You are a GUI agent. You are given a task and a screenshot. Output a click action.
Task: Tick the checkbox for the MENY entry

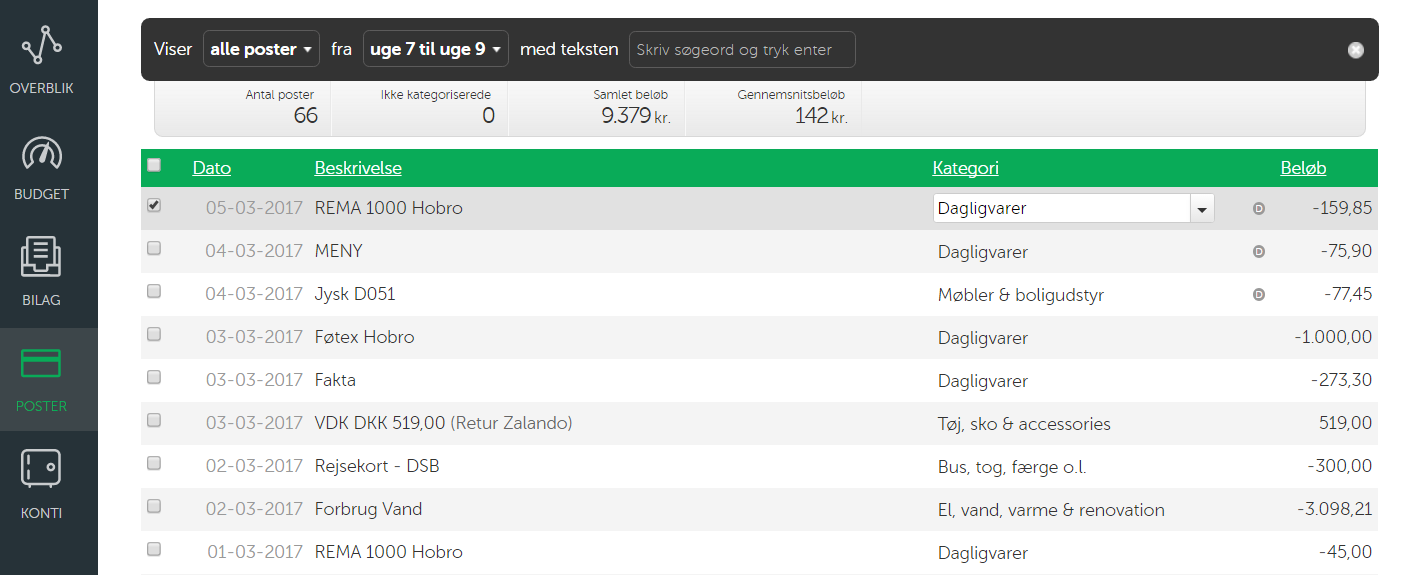coord(154,249)
